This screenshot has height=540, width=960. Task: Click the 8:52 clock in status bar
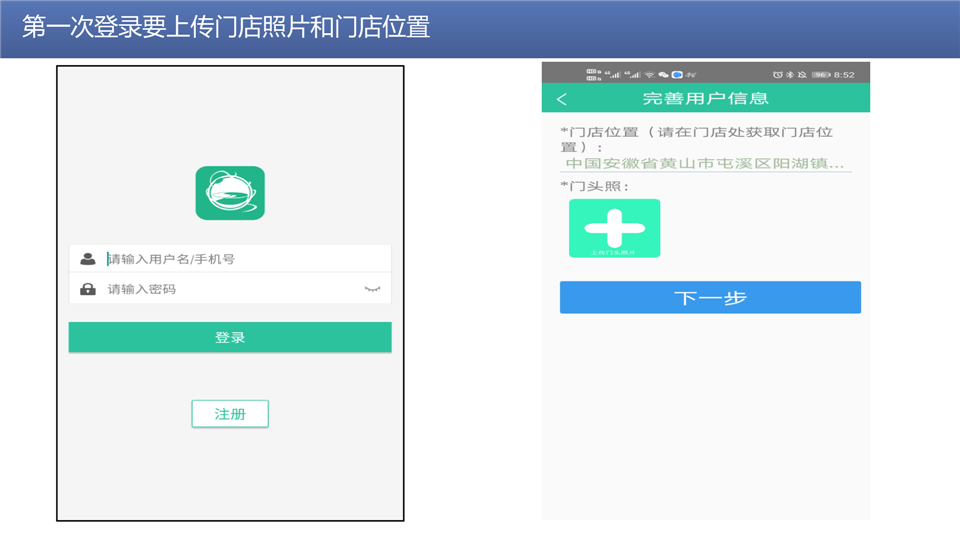(845, 75)
